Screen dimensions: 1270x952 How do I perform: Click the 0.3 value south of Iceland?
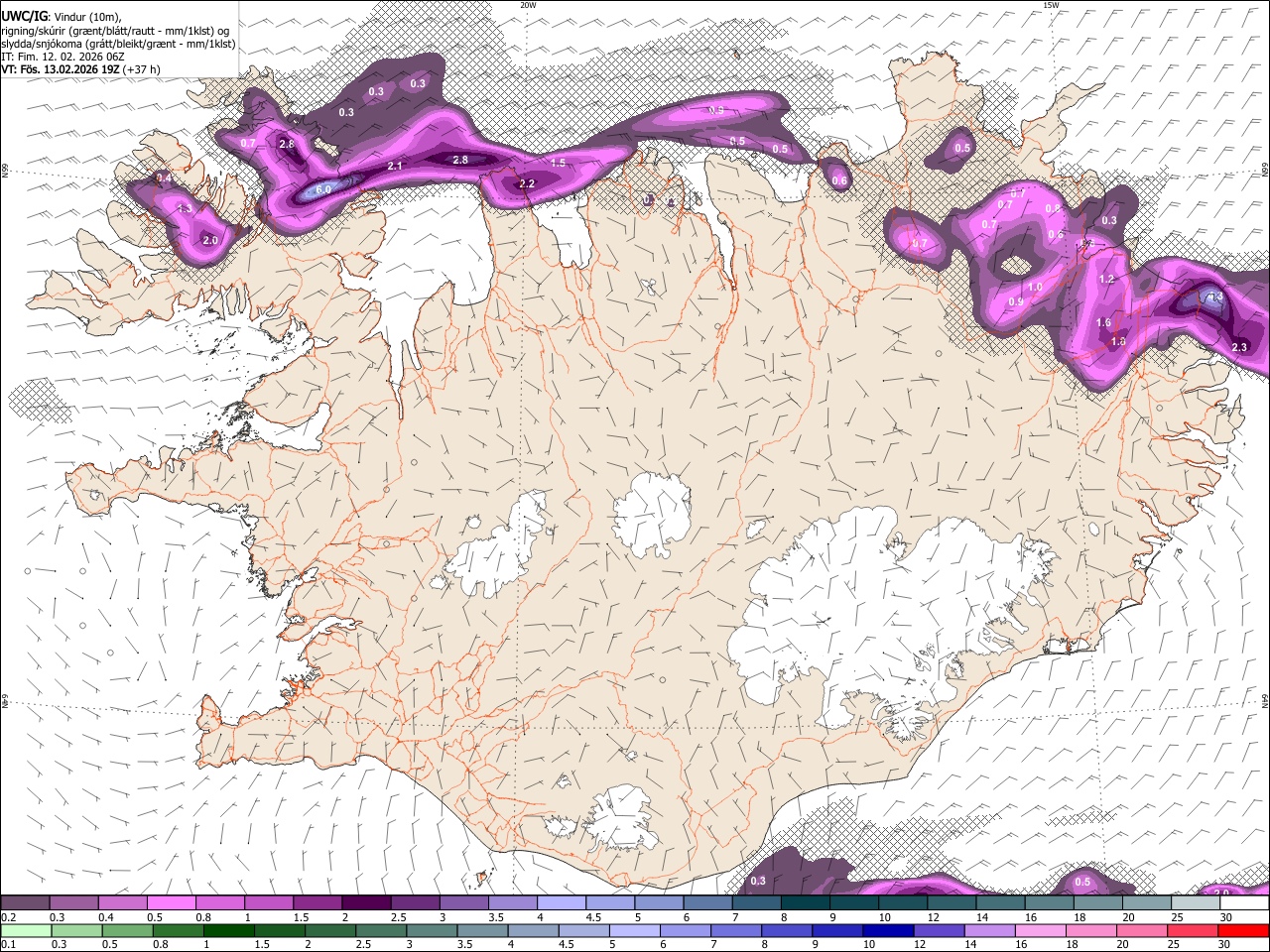coord(758,881)
